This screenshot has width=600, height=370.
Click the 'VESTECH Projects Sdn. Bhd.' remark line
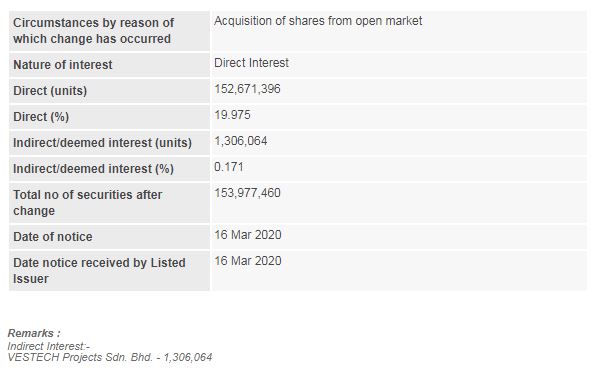coord(110,357)
